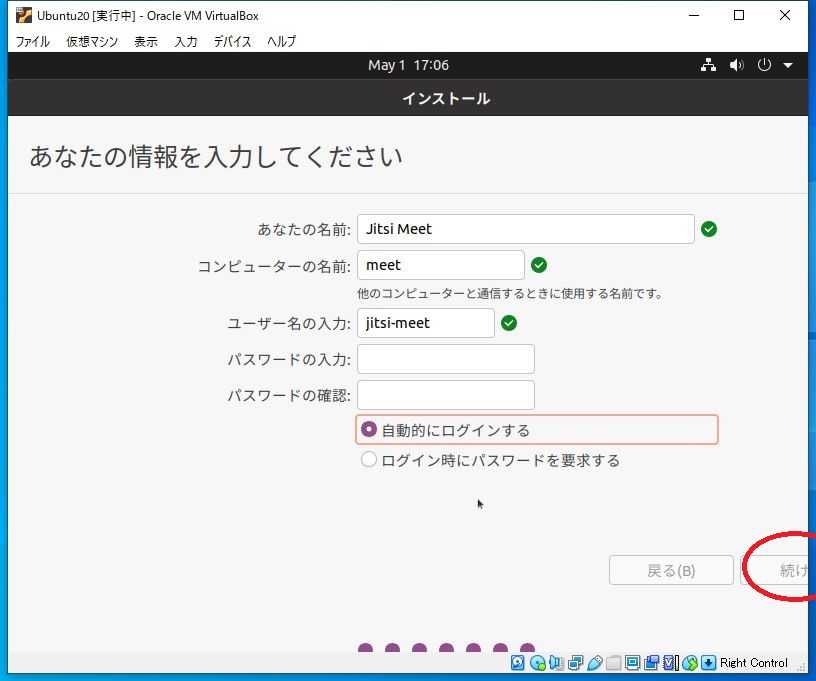
Task: Open the Ubuntu network status icon
Action: click(708, 65)
